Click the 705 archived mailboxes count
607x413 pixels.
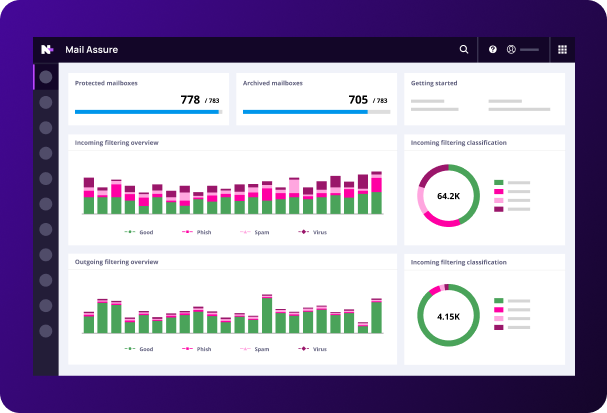point(358,100)
